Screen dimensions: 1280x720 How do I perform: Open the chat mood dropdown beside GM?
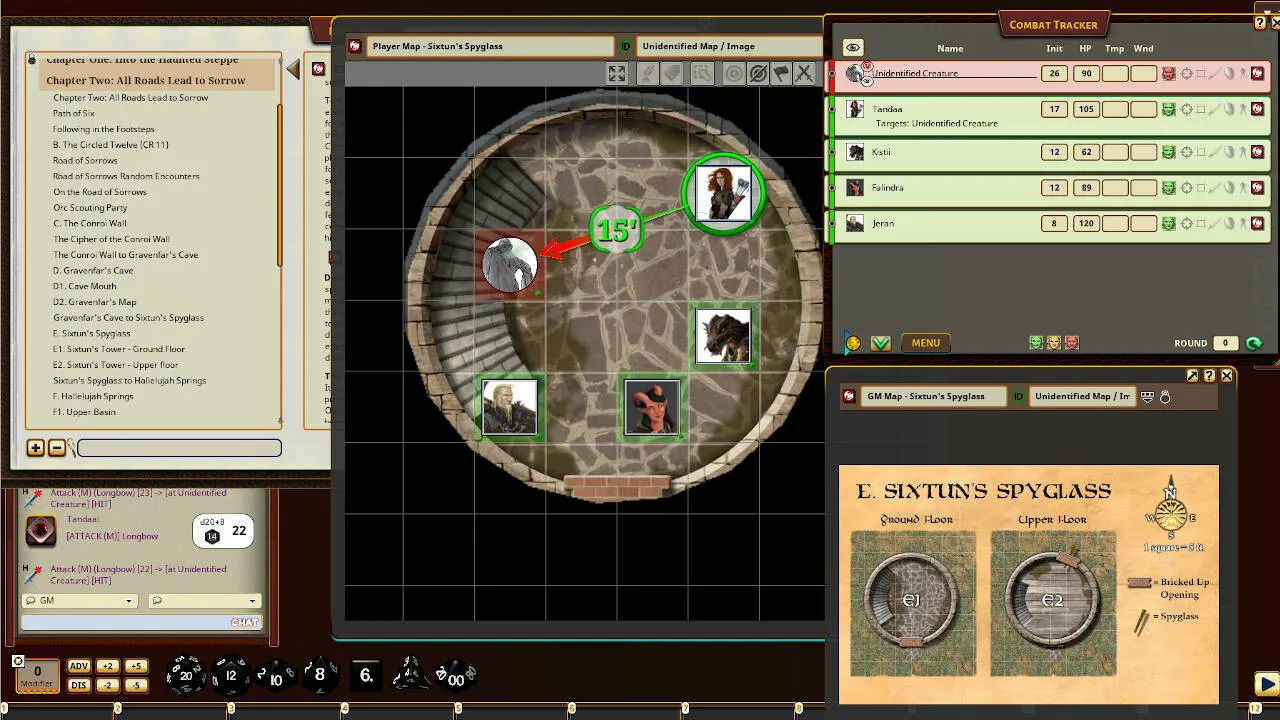204,601
